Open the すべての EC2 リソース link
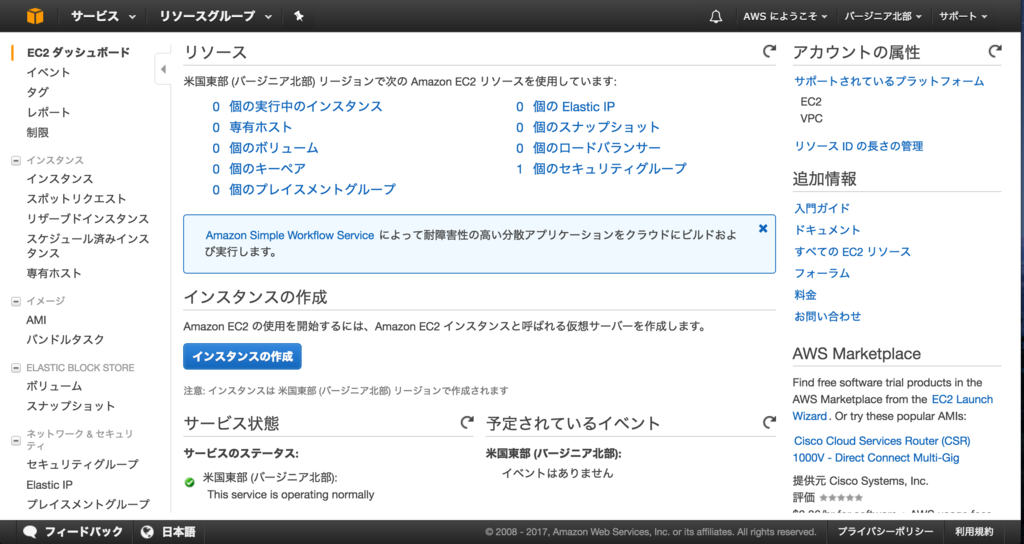The image size is (1024, 544). (852, 251)
